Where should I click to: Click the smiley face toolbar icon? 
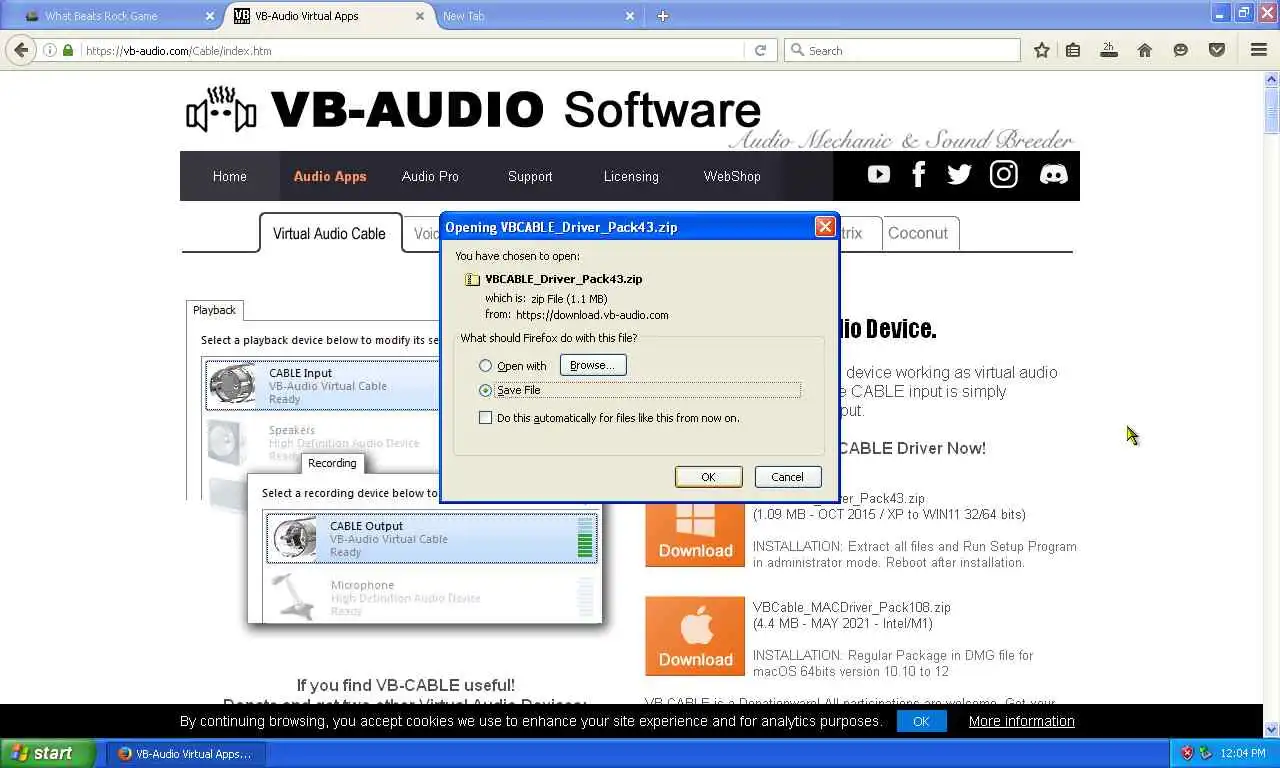pos(1181,50)
